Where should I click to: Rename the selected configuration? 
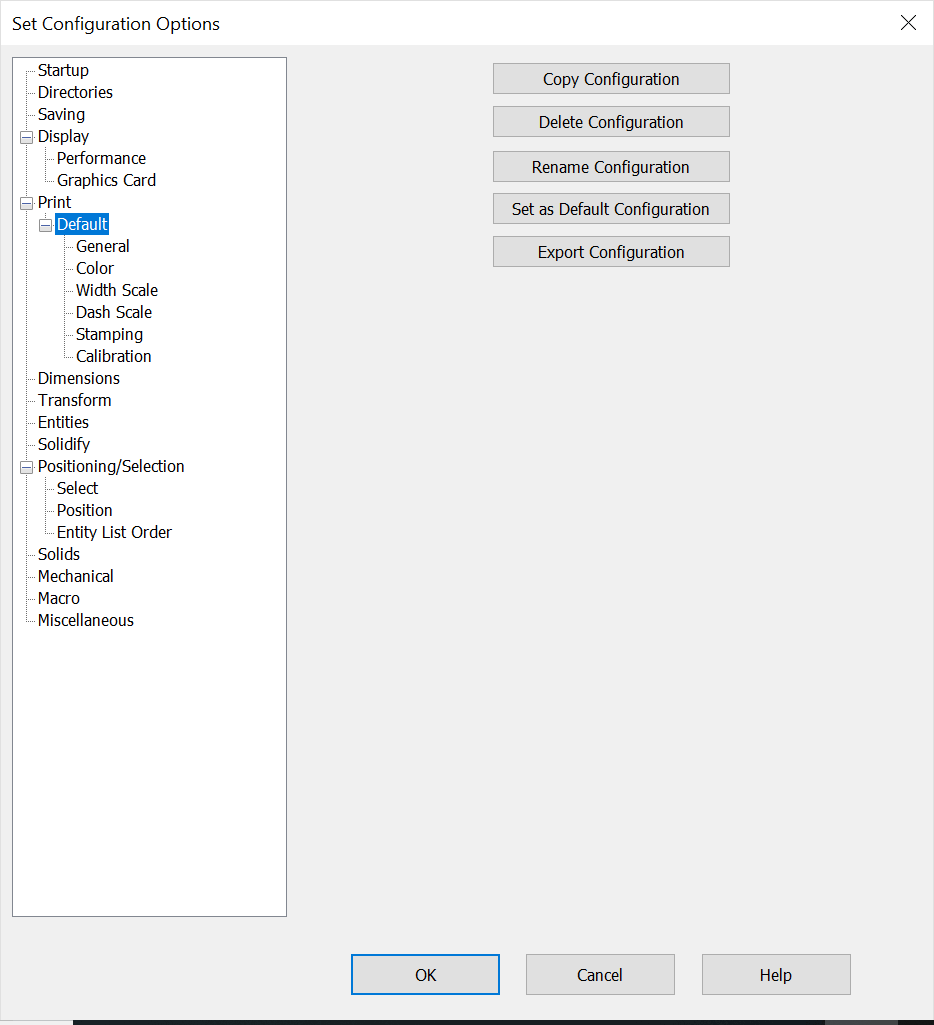tap(610, 166)
